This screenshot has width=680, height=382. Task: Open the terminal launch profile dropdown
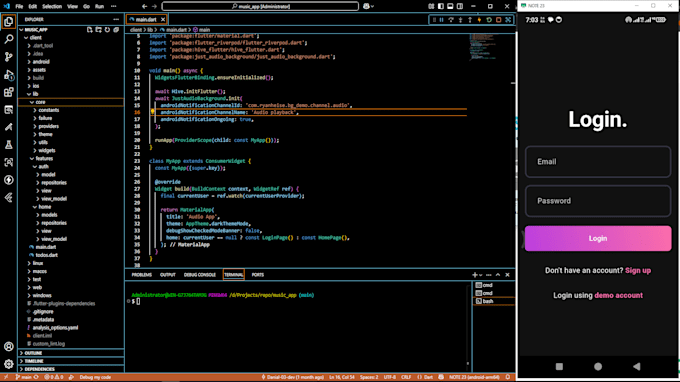click(x=481, y=275)
